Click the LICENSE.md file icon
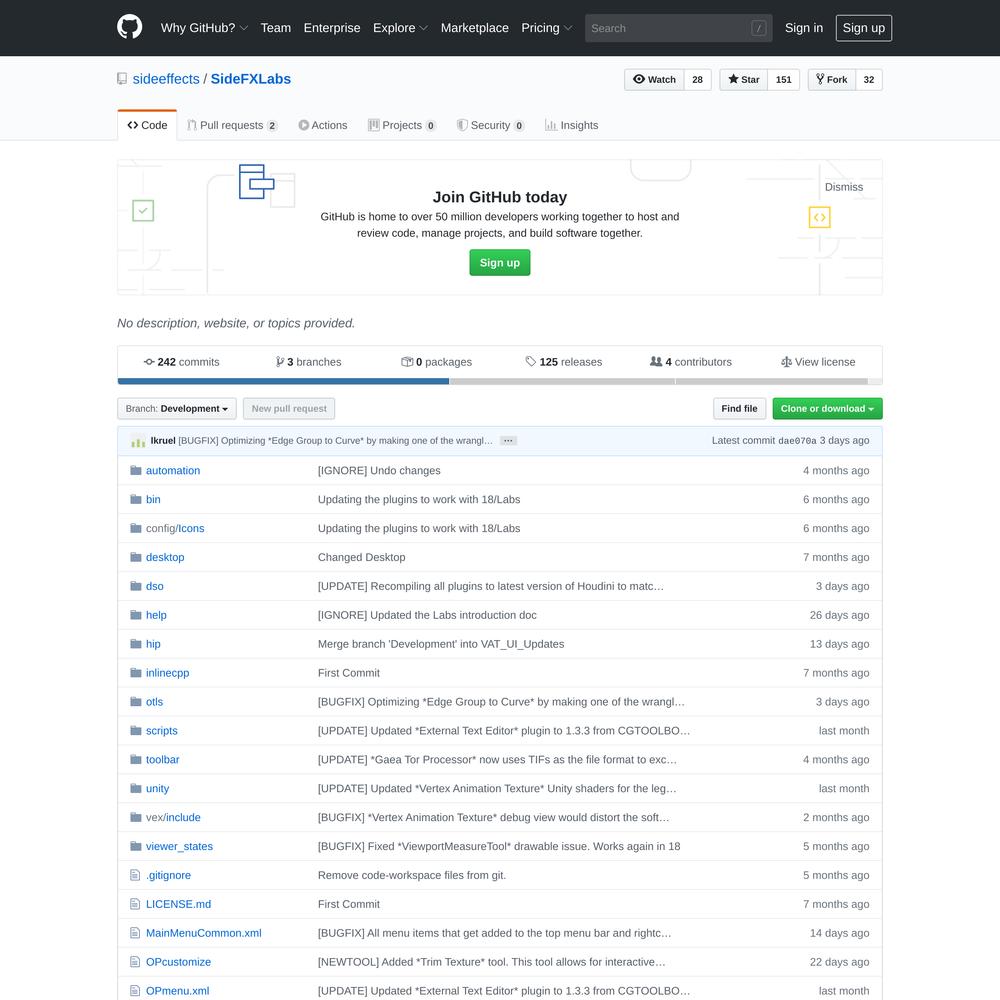This screenshot has height=1000, width=1000. click(135, 904)
